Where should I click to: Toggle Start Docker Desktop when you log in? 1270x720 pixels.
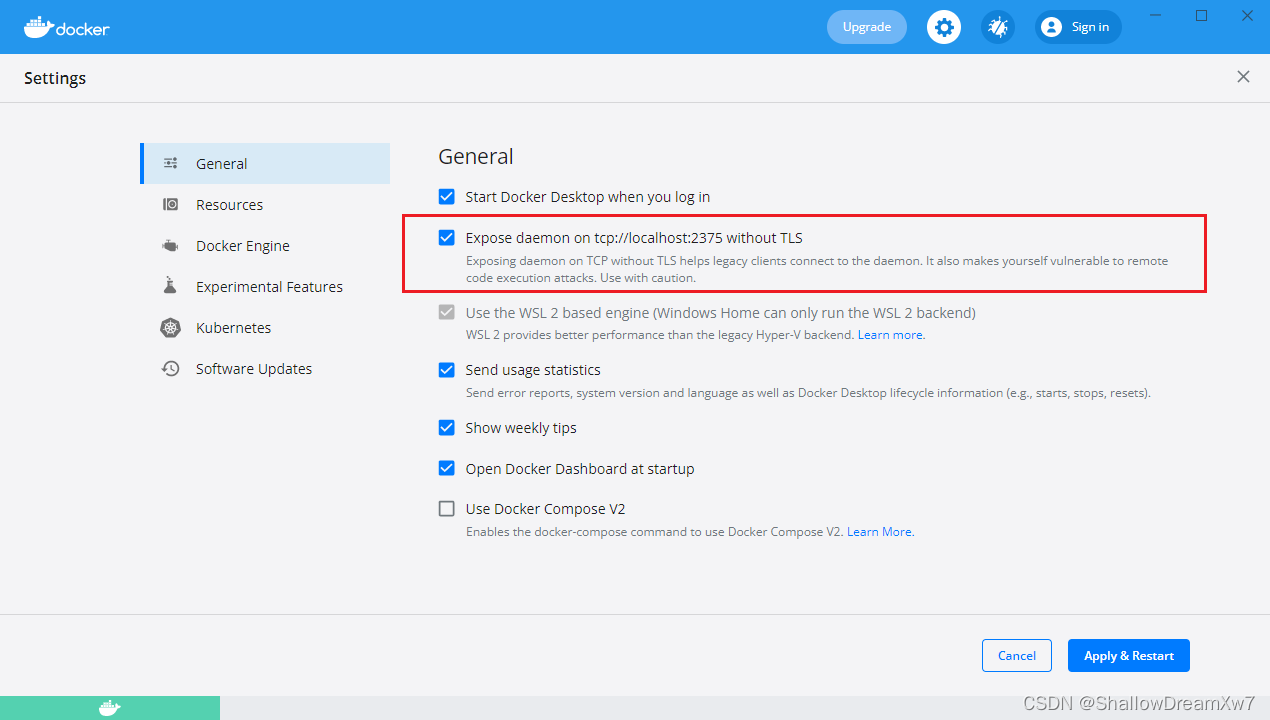447,197
